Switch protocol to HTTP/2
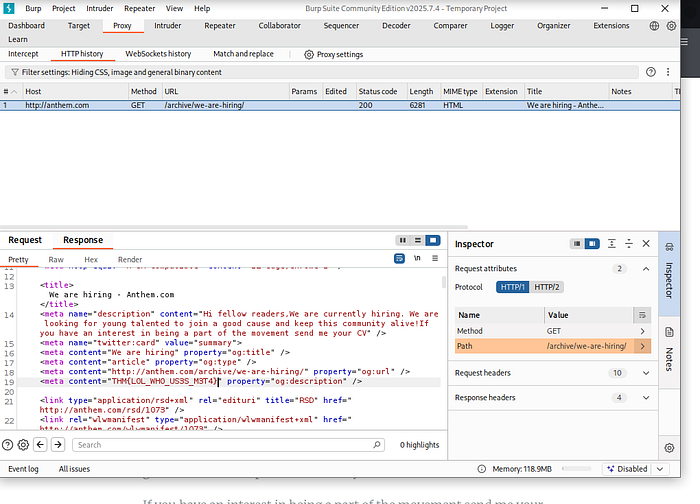The height and width of the screenshot is (504, 700). pos(546,287)
